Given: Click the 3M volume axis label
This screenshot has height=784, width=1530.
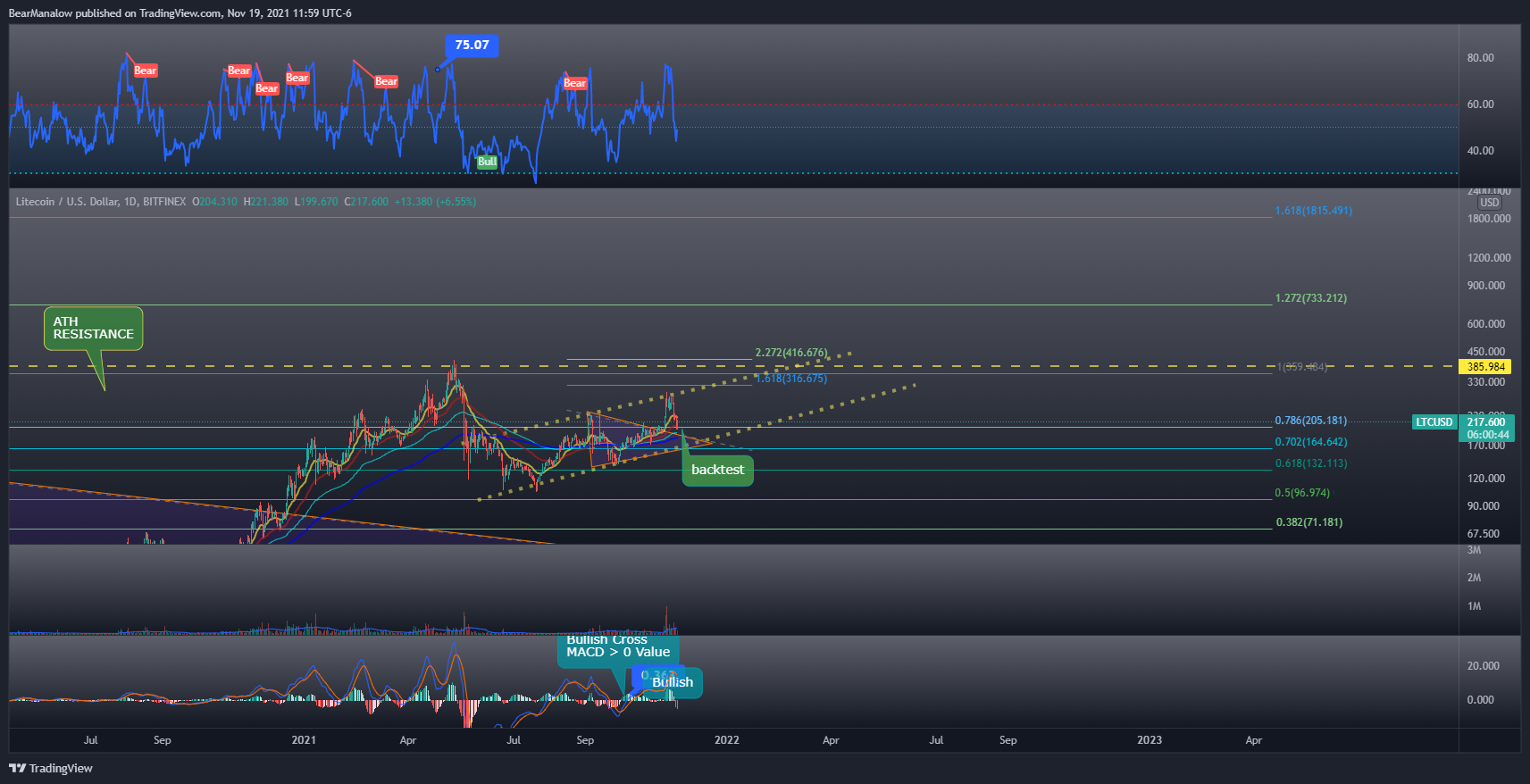Looking at the screenshot, I should [1474, 550].
